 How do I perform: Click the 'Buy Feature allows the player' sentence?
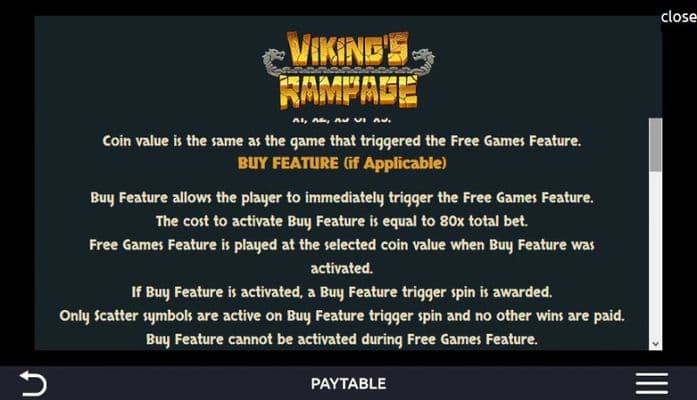(341, 197)
